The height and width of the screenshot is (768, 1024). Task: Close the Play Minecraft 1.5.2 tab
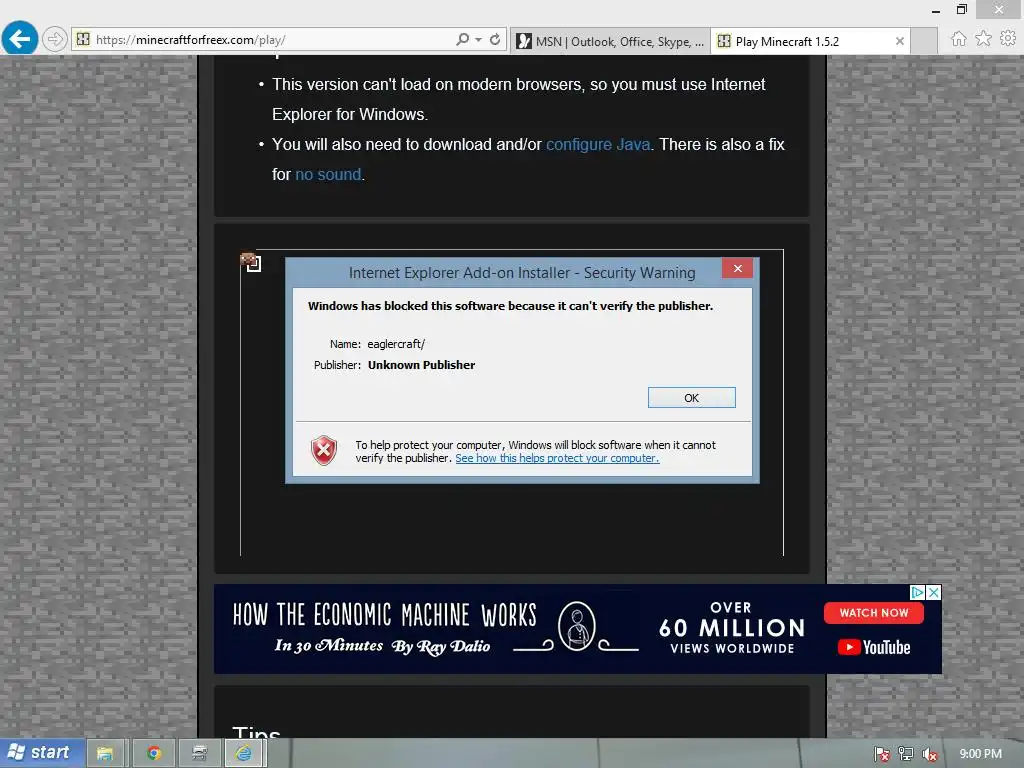tap(900, 41)
